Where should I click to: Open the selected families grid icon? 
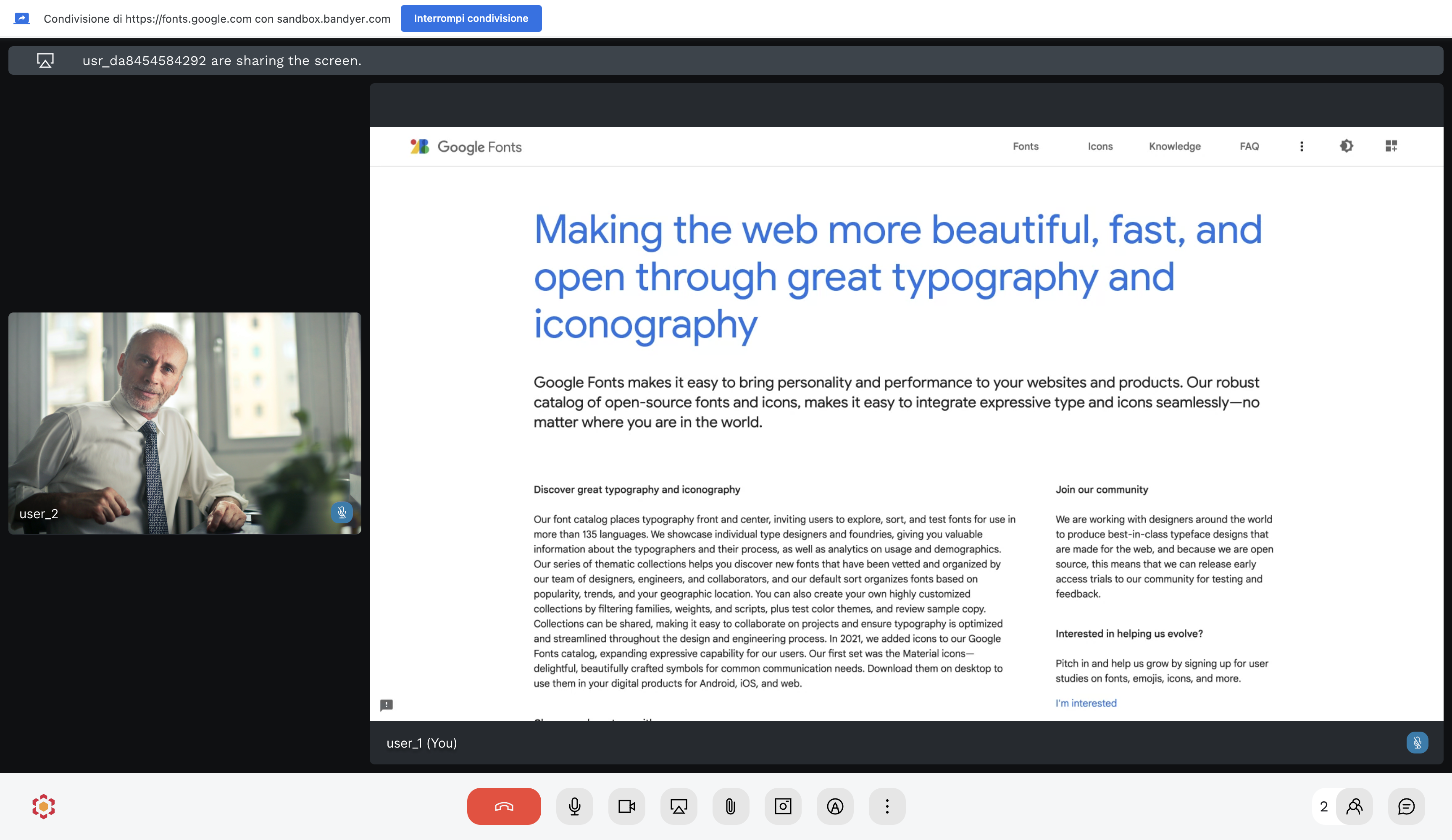click(x=1391, y=146)
